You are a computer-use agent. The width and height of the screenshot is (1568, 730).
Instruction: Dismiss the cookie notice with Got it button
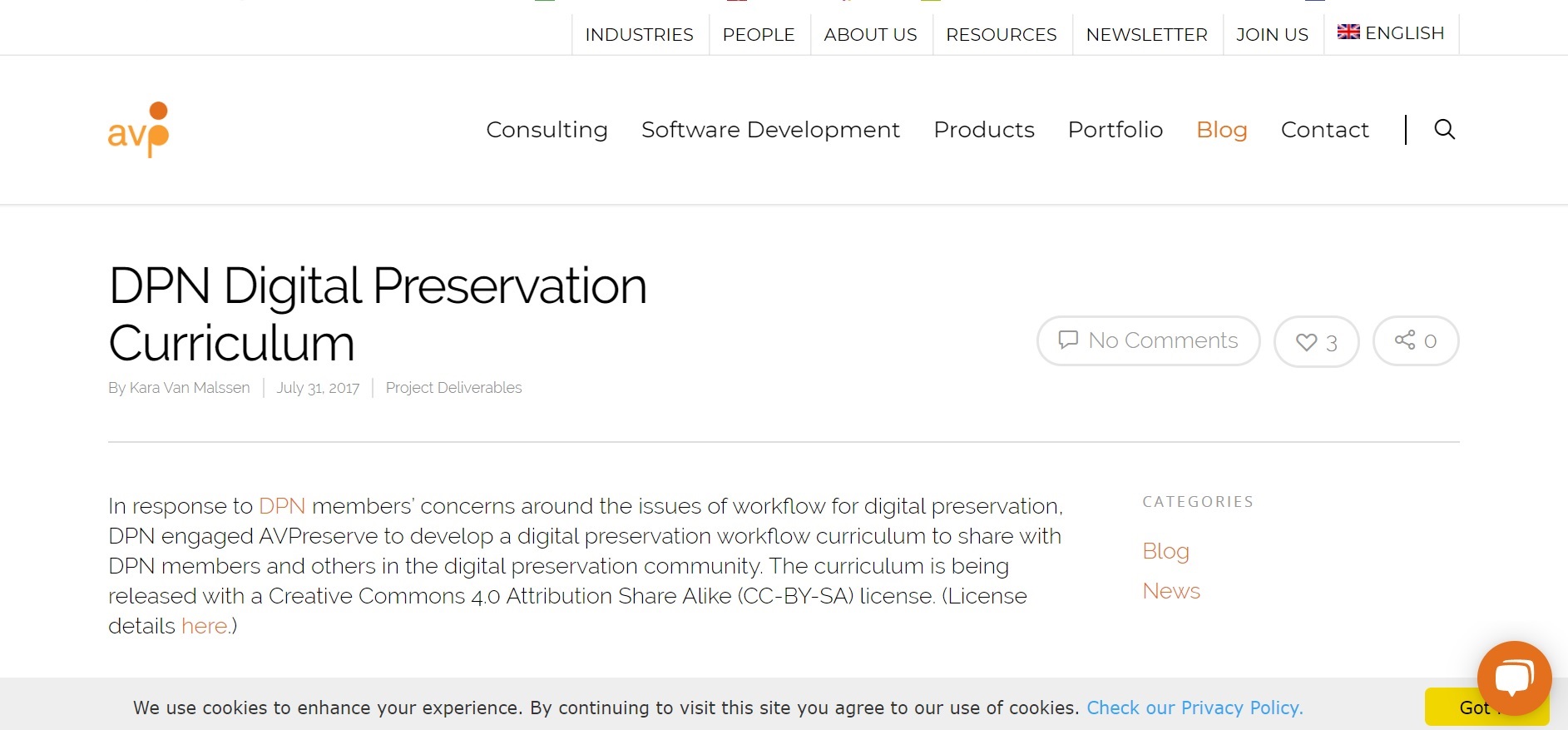pos(1486,707)
